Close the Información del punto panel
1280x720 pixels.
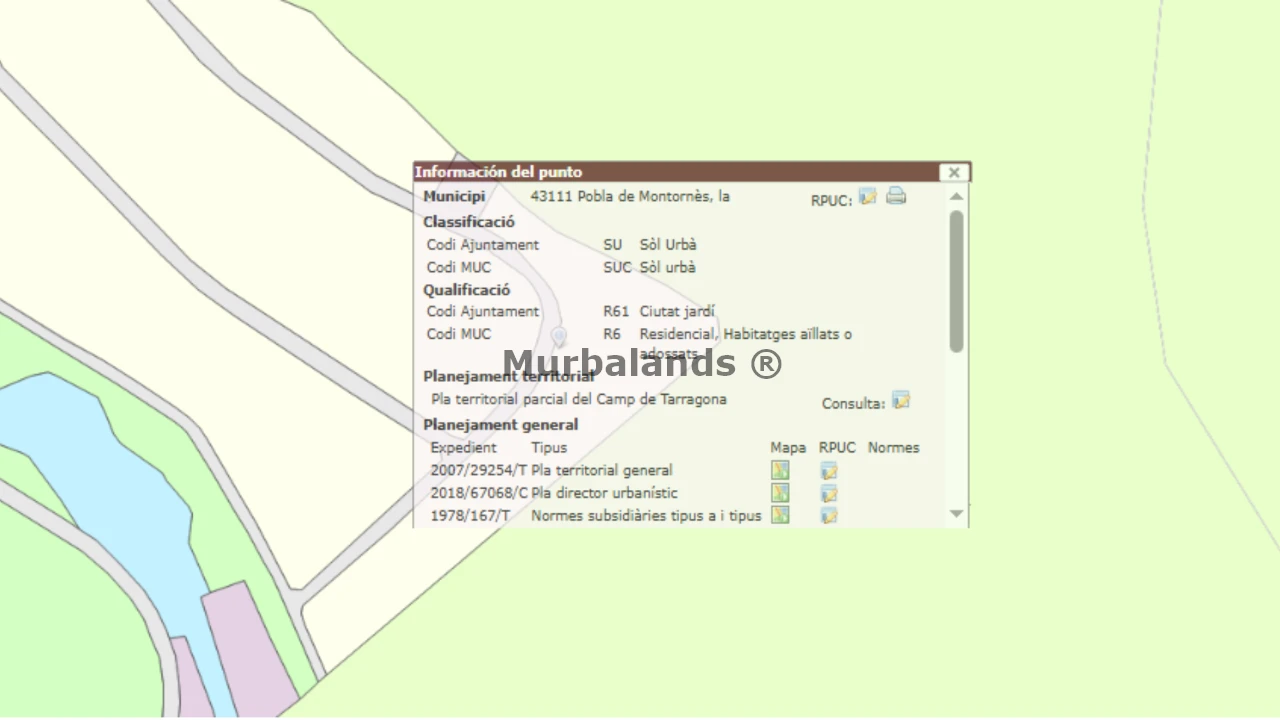tap(954, 172)
